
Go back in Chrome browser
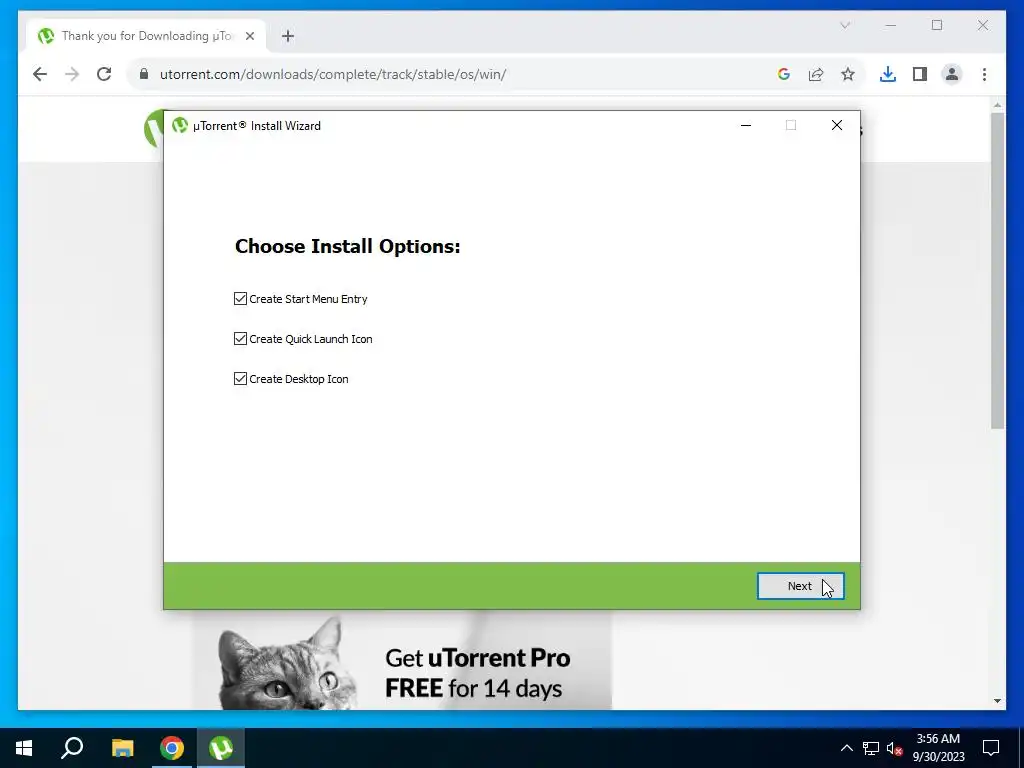point(40,74)
